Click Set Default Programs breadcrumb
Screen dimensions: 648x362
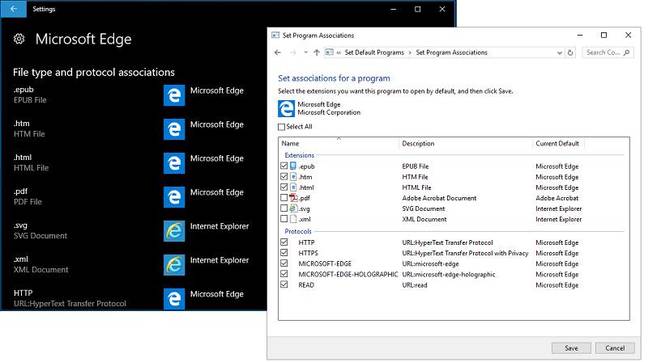click(374, 52)
